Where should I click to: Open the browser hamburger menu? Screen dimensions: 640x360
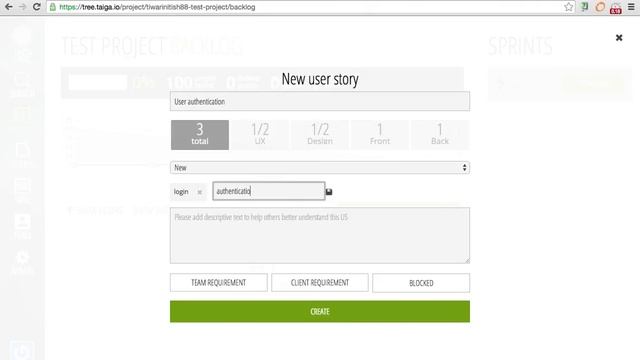coord(631,7)
